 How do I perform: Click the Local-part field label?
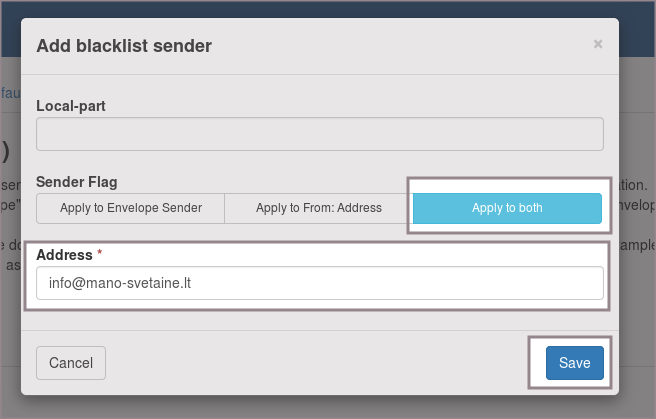[x=71, y=105]
